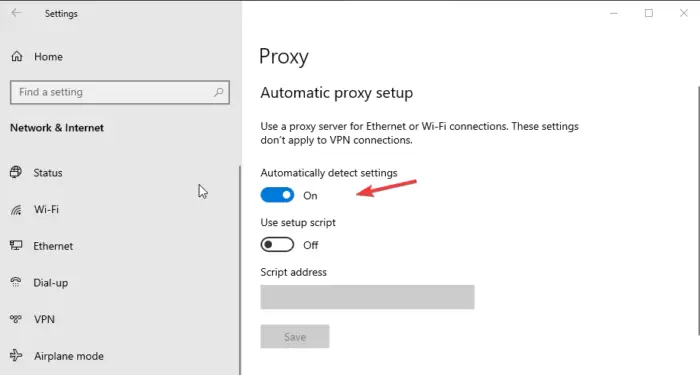Click the search magnifier icon
Screen dimensions: 700x375
pos(219,92)
